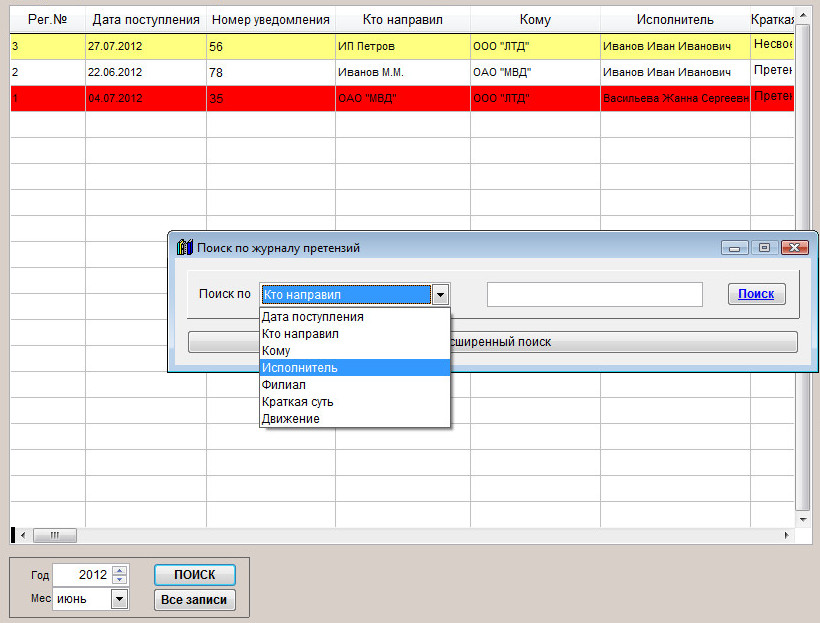Choose 'Исполнитель' from the dropdown list
Screen dimensions: 820x623
(355, 368)
